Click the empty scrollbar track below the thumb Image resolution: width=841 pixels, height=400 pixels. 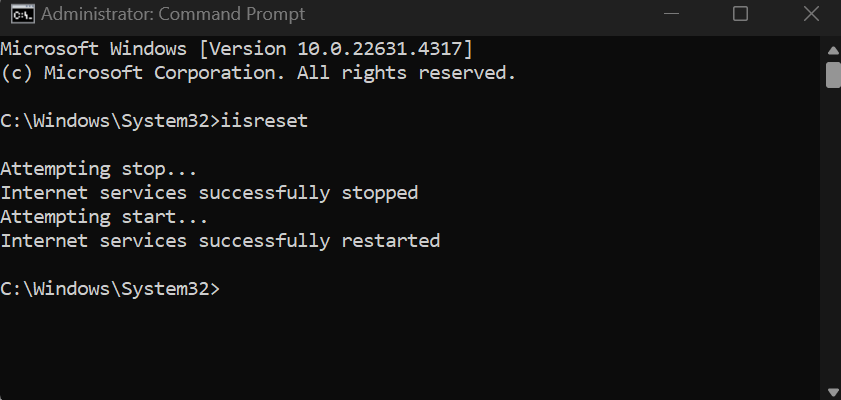[833, 236]
